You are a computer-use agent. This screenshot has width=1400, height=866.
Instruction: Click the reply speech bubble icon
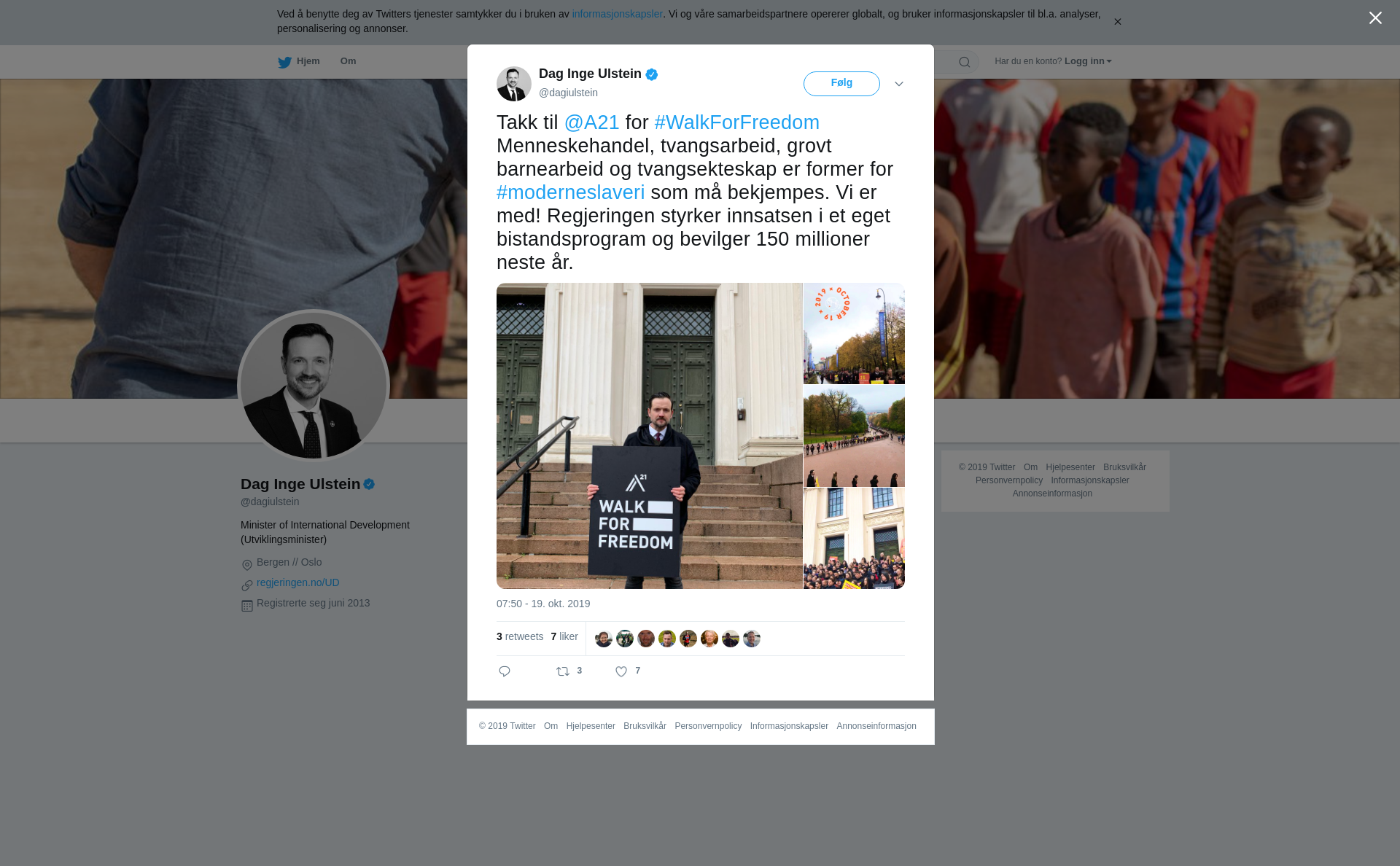(x=505, y=671)
